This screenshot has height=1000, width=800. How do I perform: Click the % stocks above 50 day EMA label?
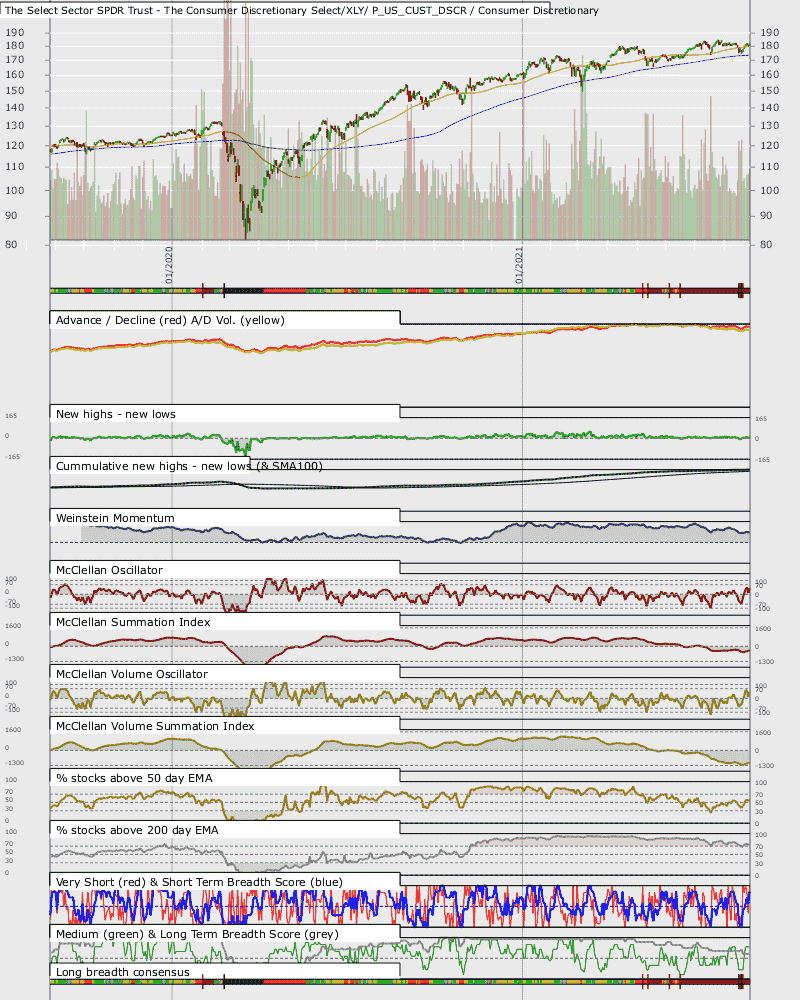tap(134, 778)
